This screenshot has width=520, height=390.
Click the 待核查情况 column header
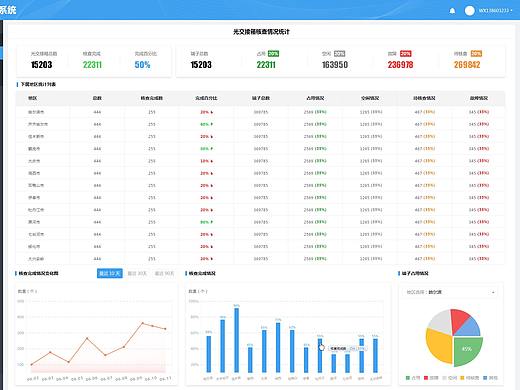point(424,98)
